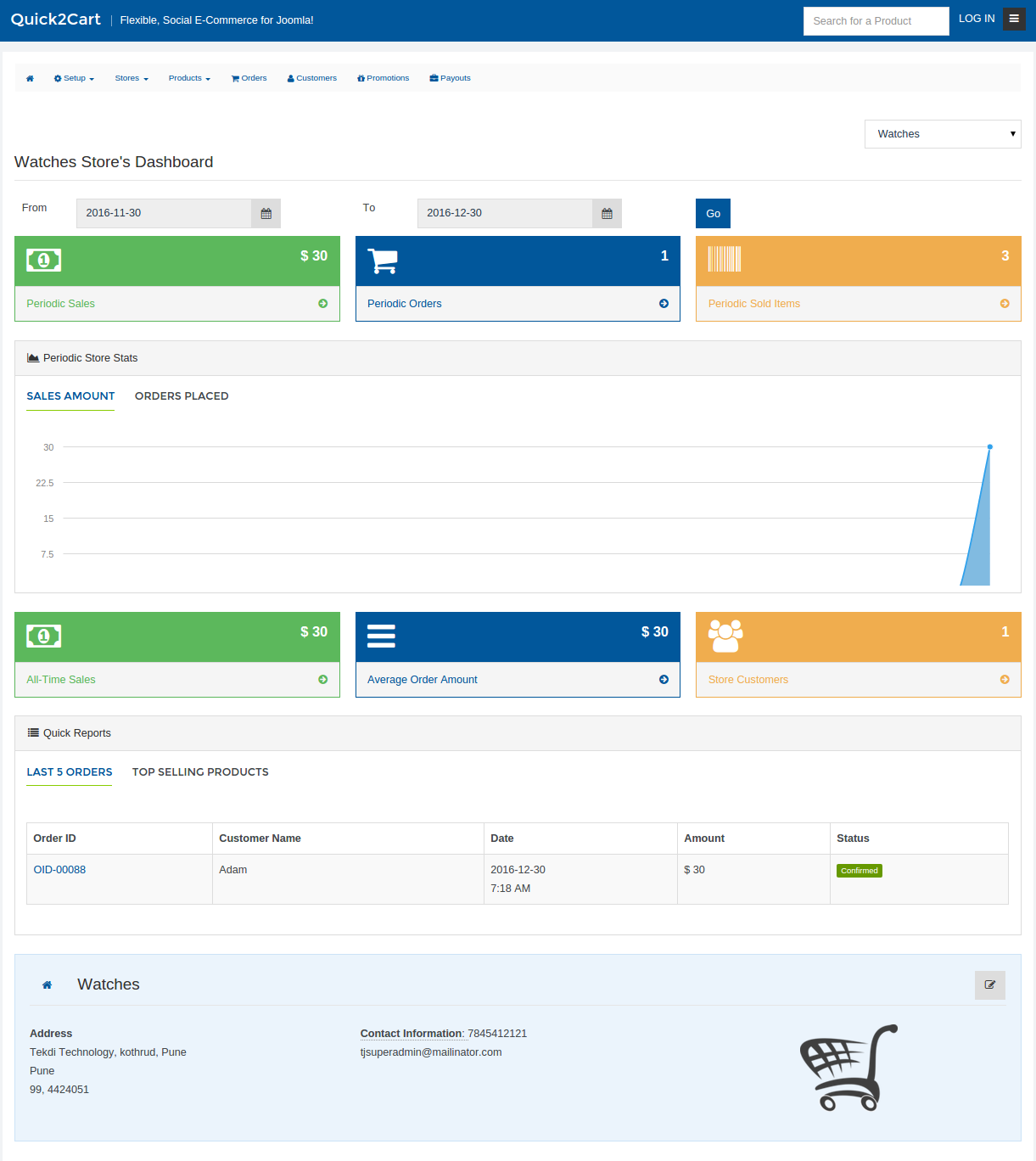
Task: Click the Go button
Action: pos(713,214)
